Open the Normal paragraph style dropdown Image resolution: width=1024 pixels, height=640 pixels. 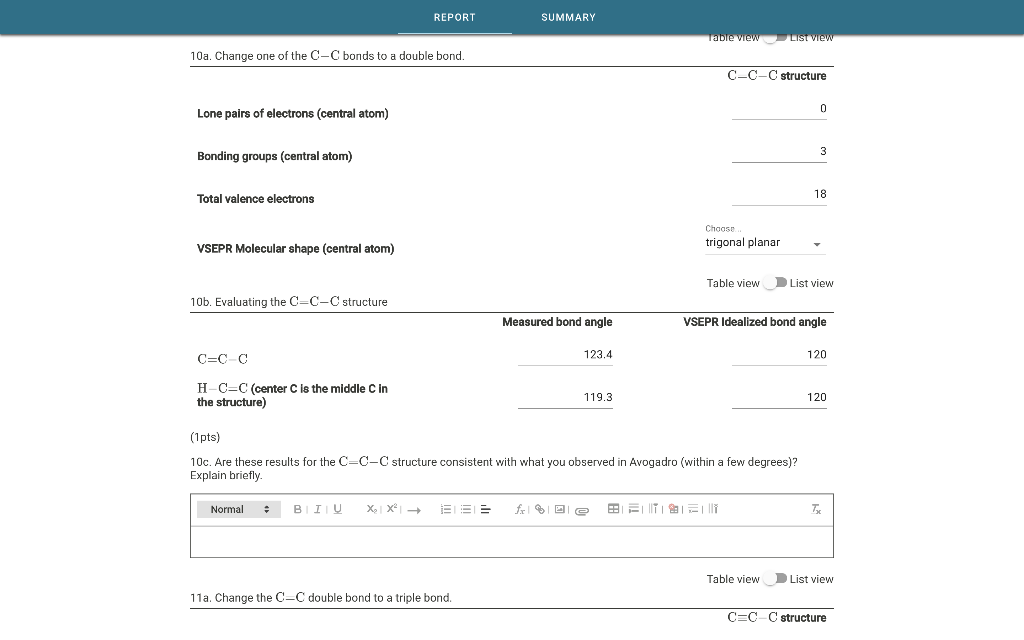tap(238, 509)
